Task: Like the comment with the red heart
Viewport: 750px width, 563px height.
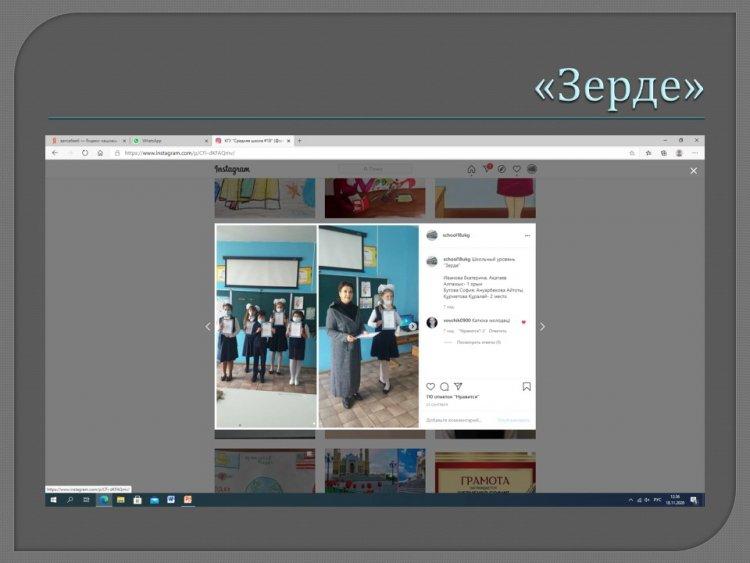Action: 524,322
